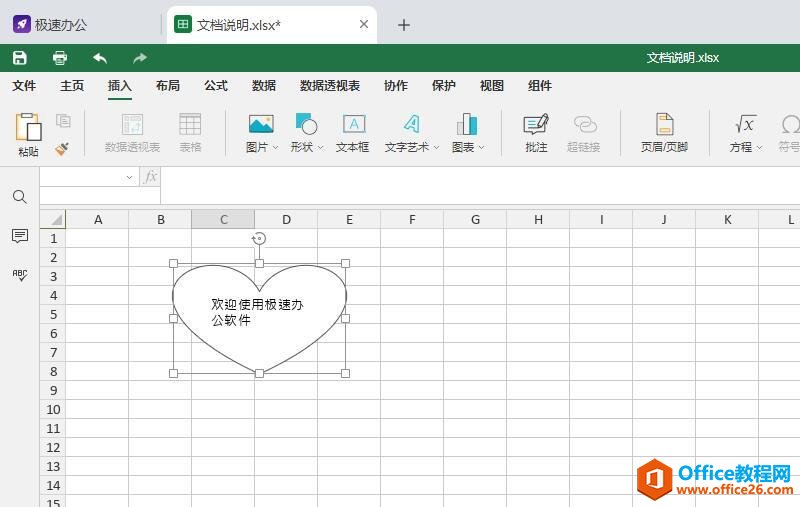Open the 数据透视表 ribbon tab
The width and height of the screenshot is (800, 507).
[330, 86]
